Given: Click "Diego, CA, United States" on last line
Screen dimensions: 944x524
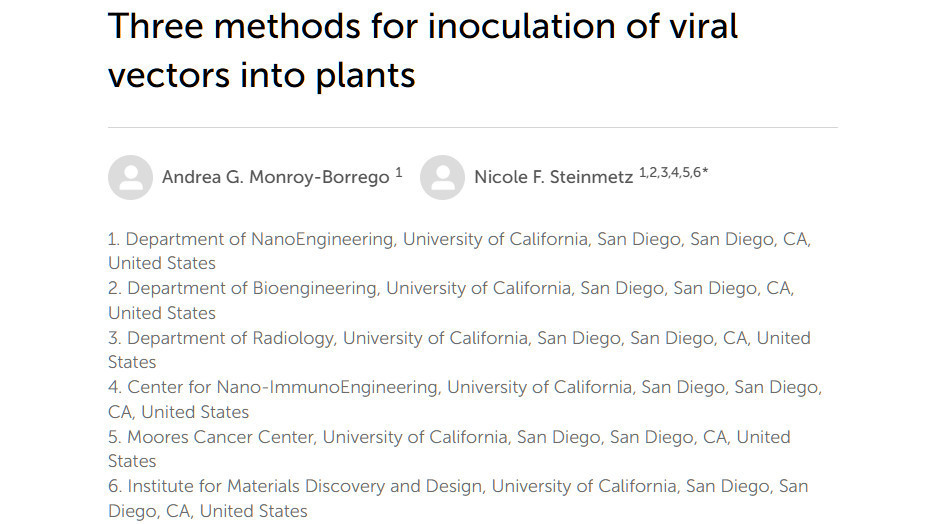Looking at the screenshot, I should [x=208, y=511].
